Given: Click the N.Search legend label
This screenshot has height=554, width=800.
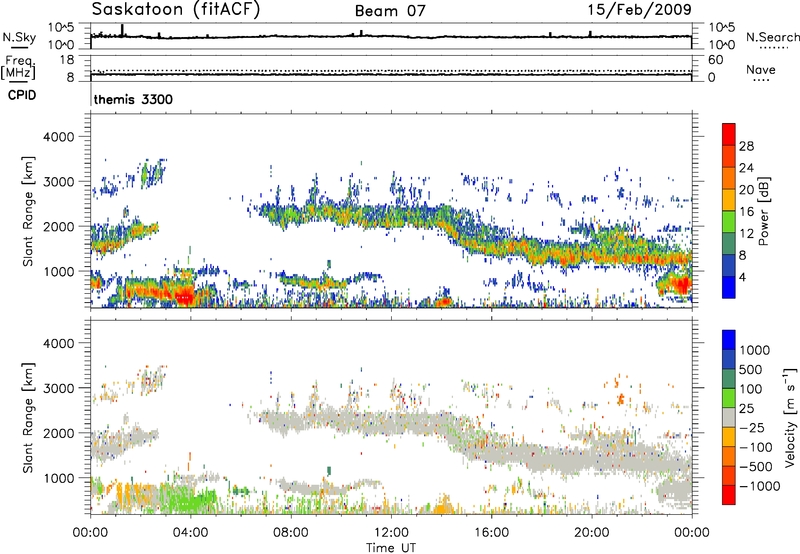Looking at the screenshot, I should tap(772, 37).
